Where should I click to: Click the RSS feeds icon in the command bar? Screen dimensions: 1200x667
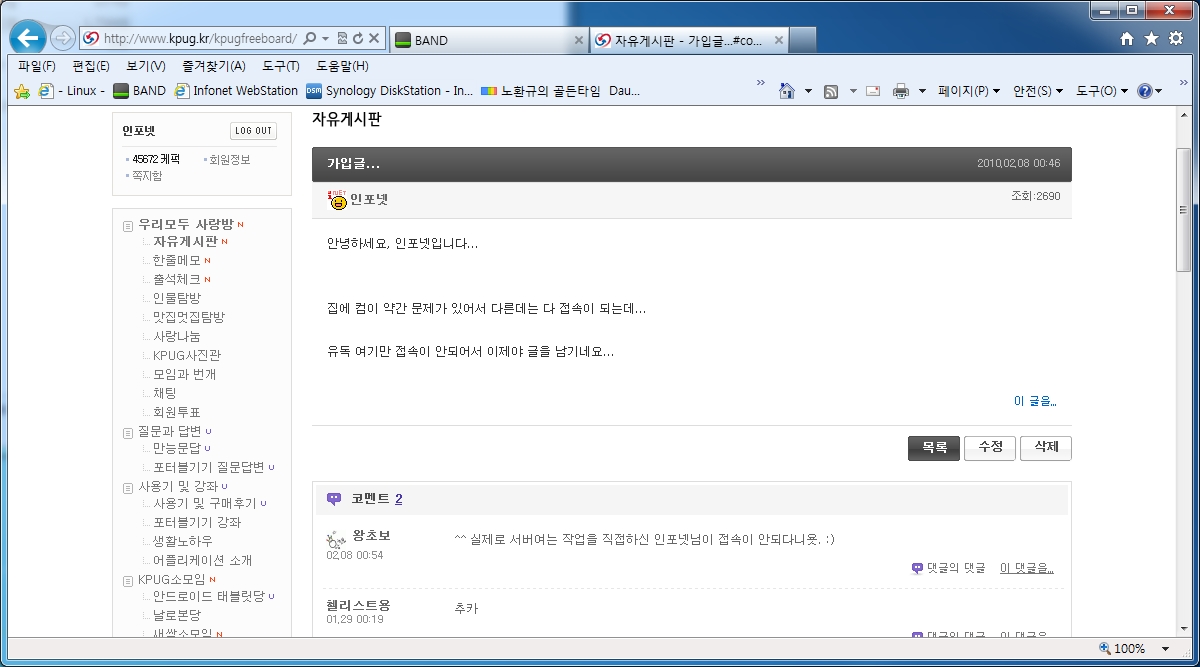click(831, 91)
